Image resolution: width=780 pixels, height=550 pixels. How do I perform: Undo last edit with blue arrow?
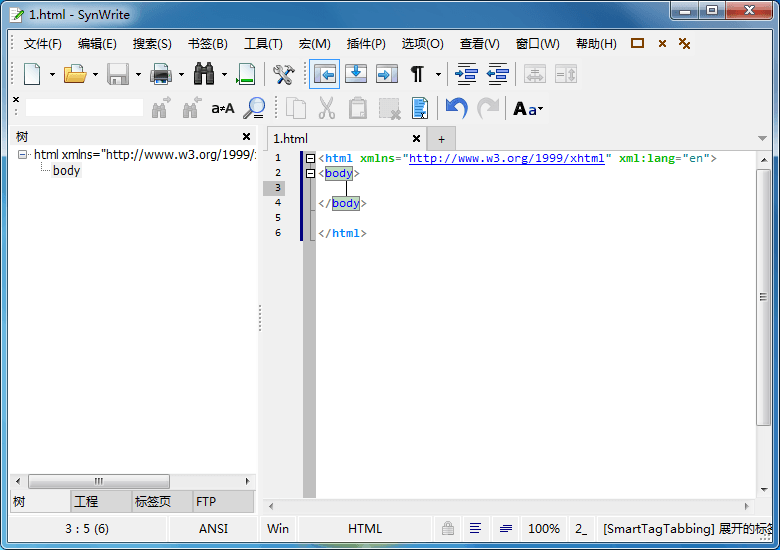tap(457, 108)
